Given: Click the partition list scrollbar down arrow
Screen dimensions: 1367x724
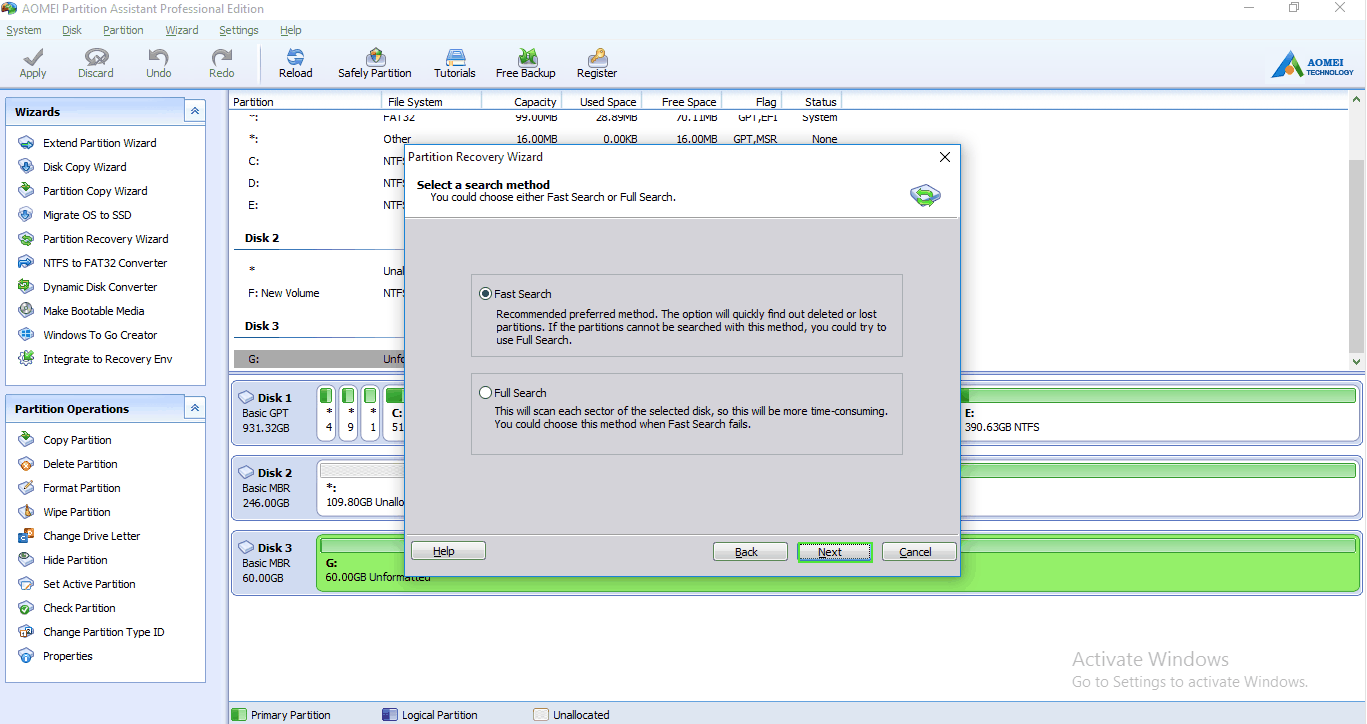Looking at the screenshot, I should point(1357,362).
